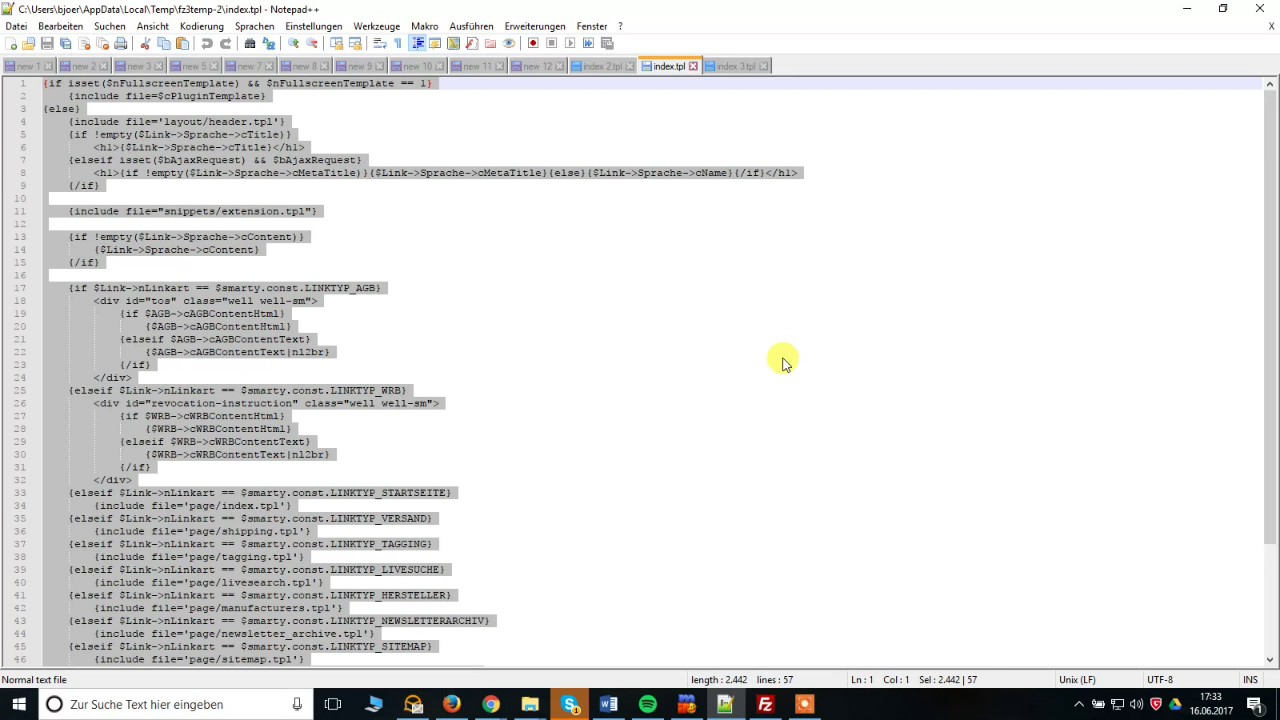Open the Erweiterungen menu

pyautogui.click(x=534, y=26)
